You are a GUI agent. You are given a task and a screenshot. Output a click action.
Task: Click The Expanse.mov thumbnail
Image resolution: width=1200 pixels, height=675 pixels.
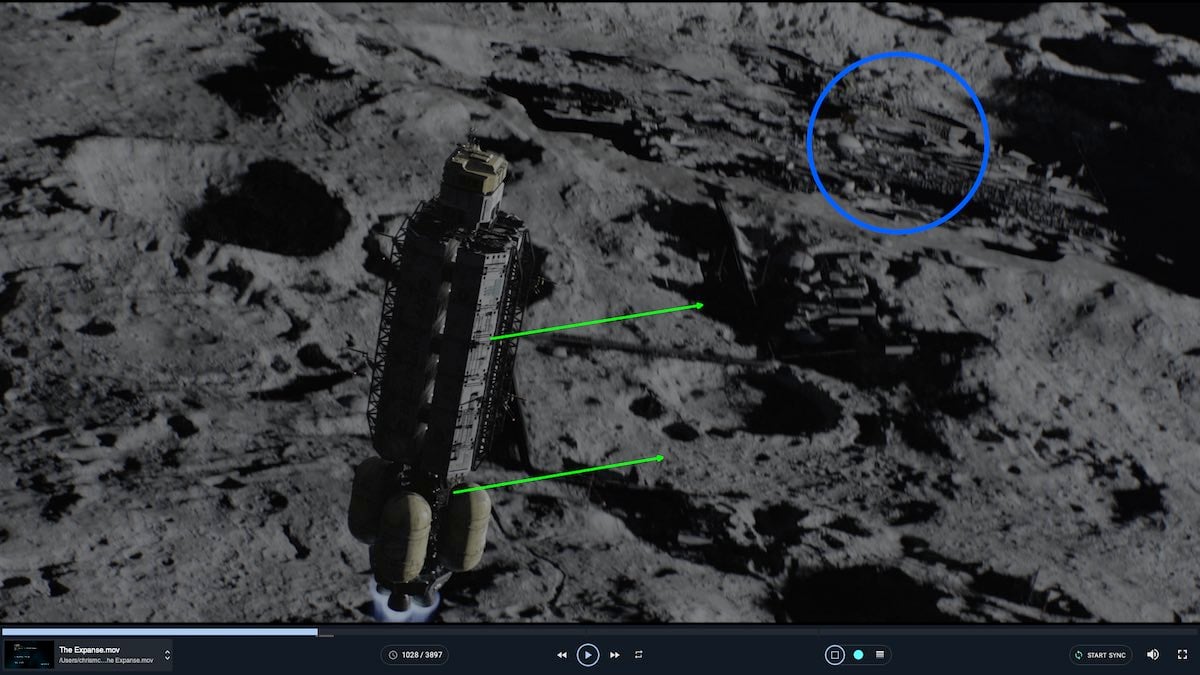[28, 655]
